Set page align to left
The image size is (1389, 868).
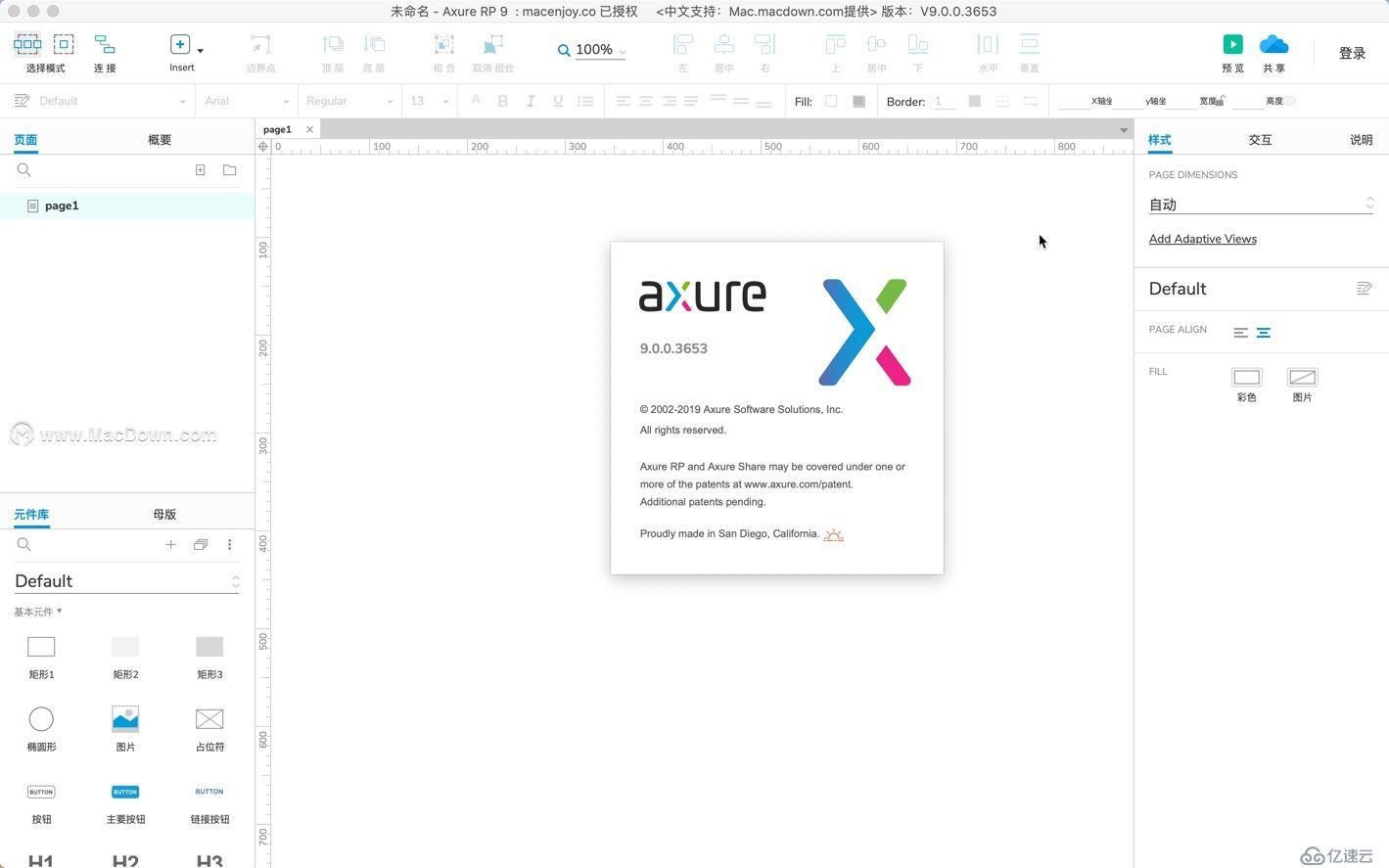[x=1240, y=333]
